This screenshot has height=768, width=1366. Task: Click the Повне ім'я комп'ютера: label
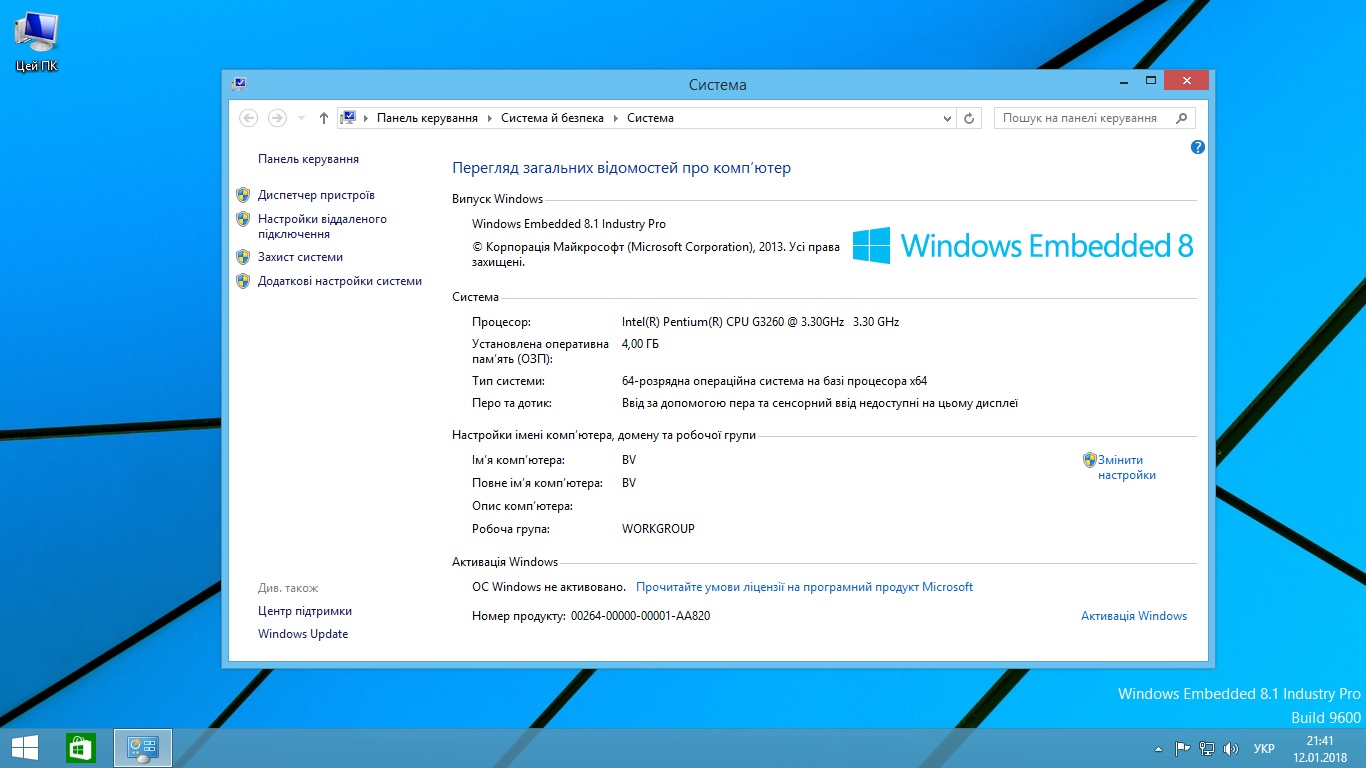coord(537,483)
